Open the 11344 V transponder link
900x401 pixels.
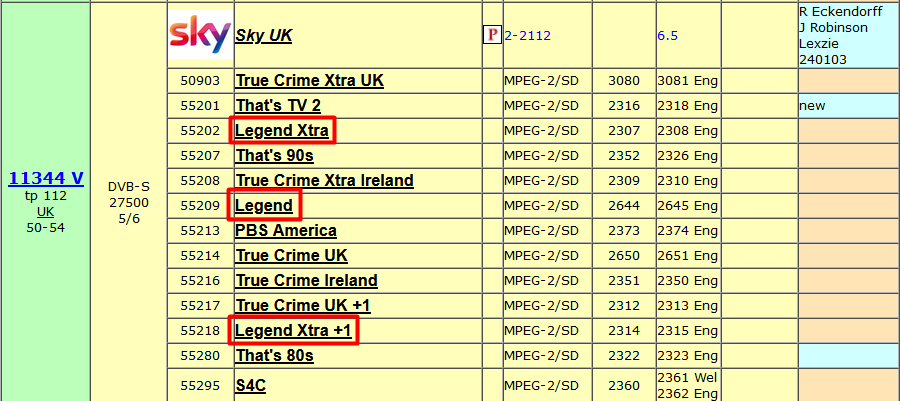point(46,178)
